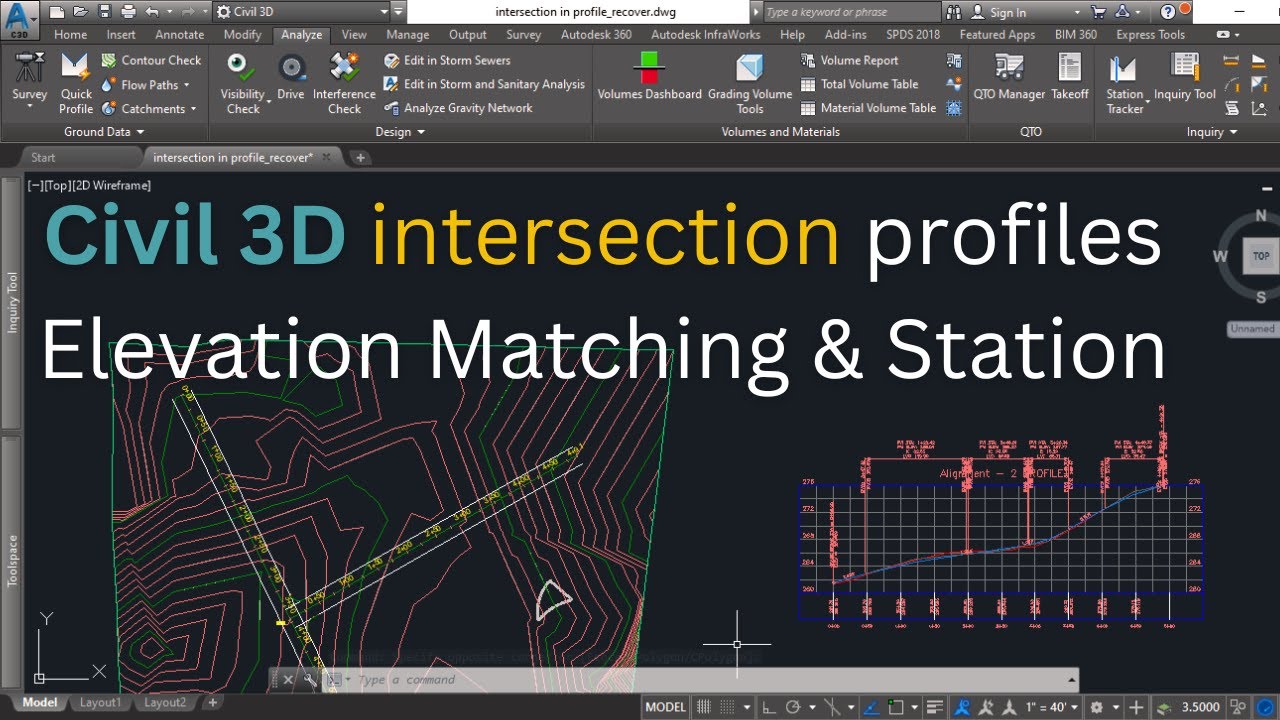Image resolution: width=1280 pixels, height=720 pixels.
Task: Generate a Volume Report
Action: click(849, 60)
